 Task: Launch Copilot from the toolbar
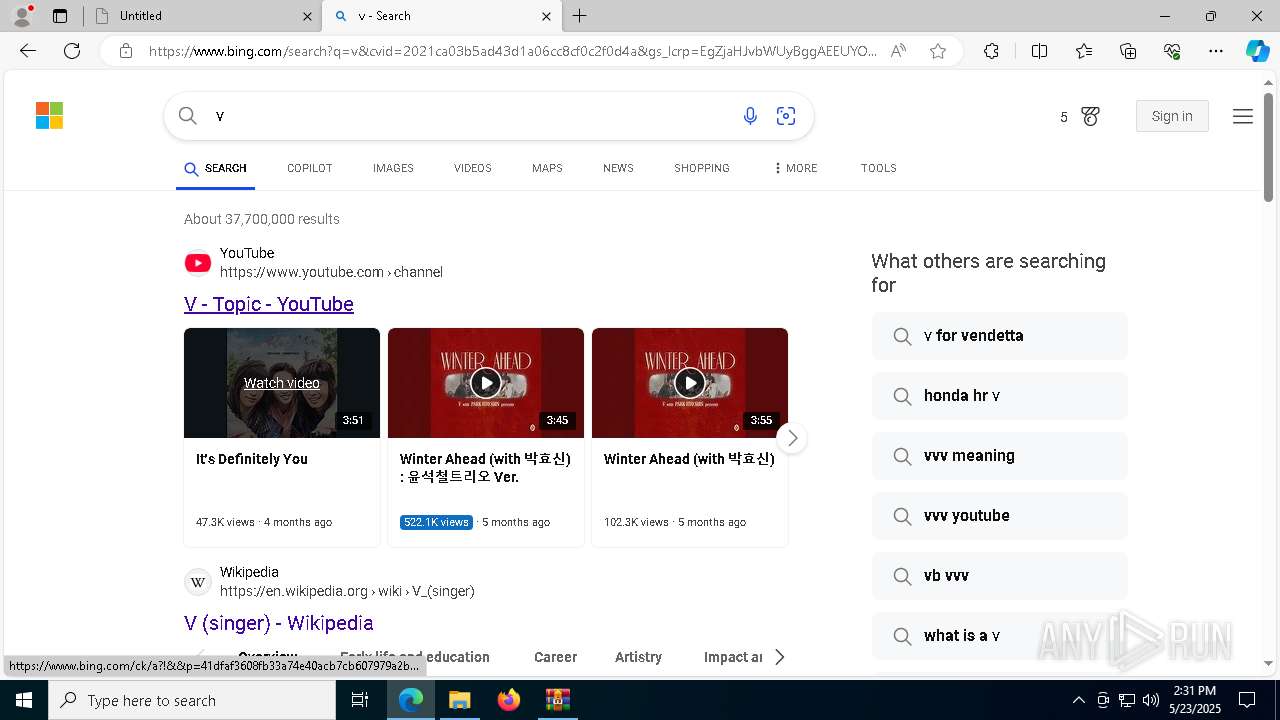click(1257, 51)
